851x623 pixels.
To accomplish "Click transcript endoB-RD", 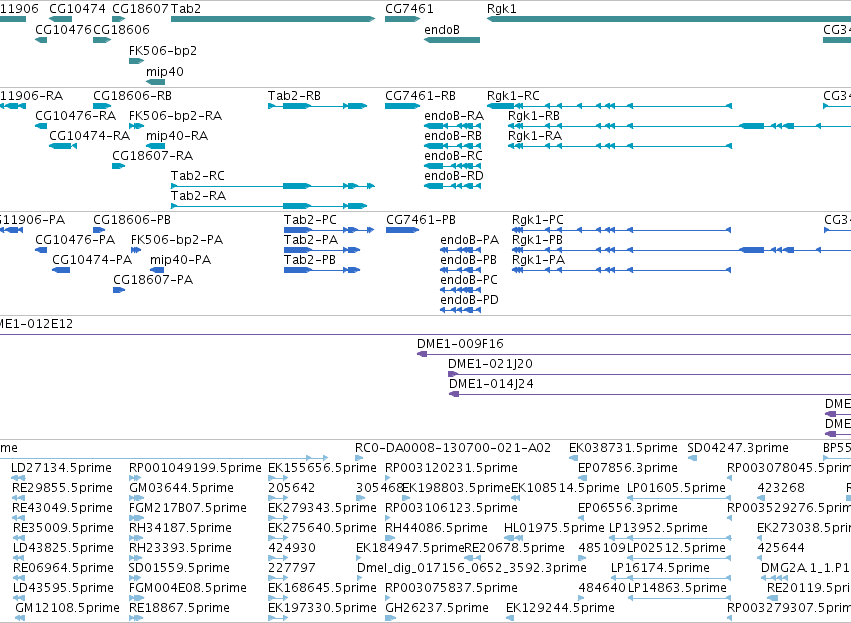I will (452, 186).
